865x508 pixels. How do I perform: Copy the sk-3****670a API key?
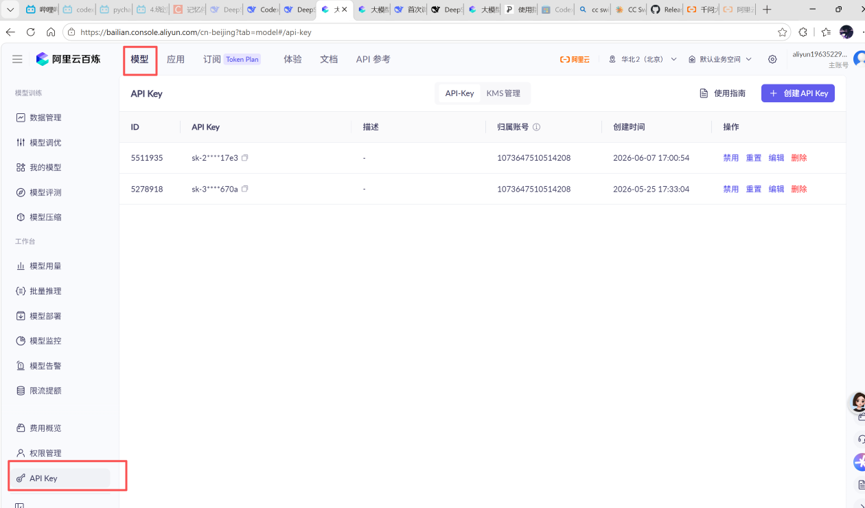tap(245, 189)
